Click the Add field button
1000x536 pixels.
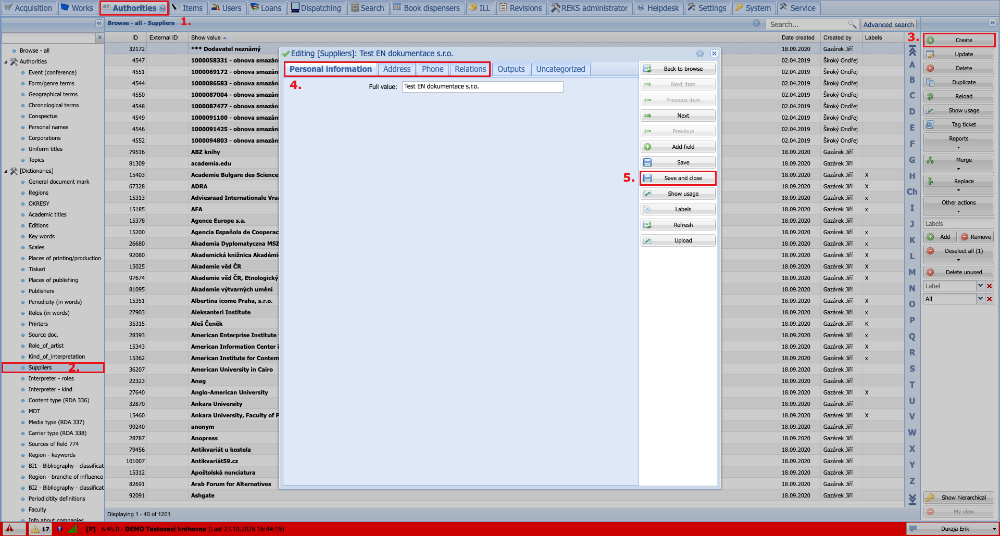click(x=678, y=147)
